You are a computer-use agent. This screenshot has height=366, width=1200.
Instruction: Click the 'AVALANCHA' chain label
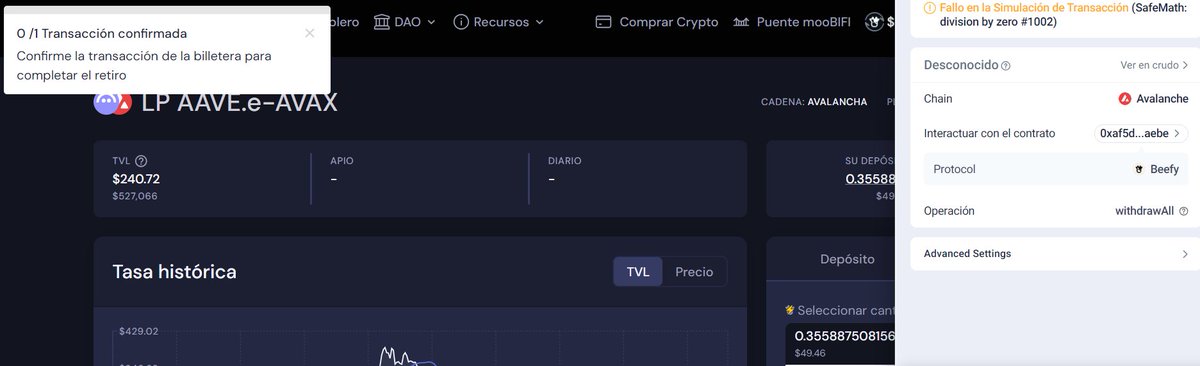pos(837,103)
